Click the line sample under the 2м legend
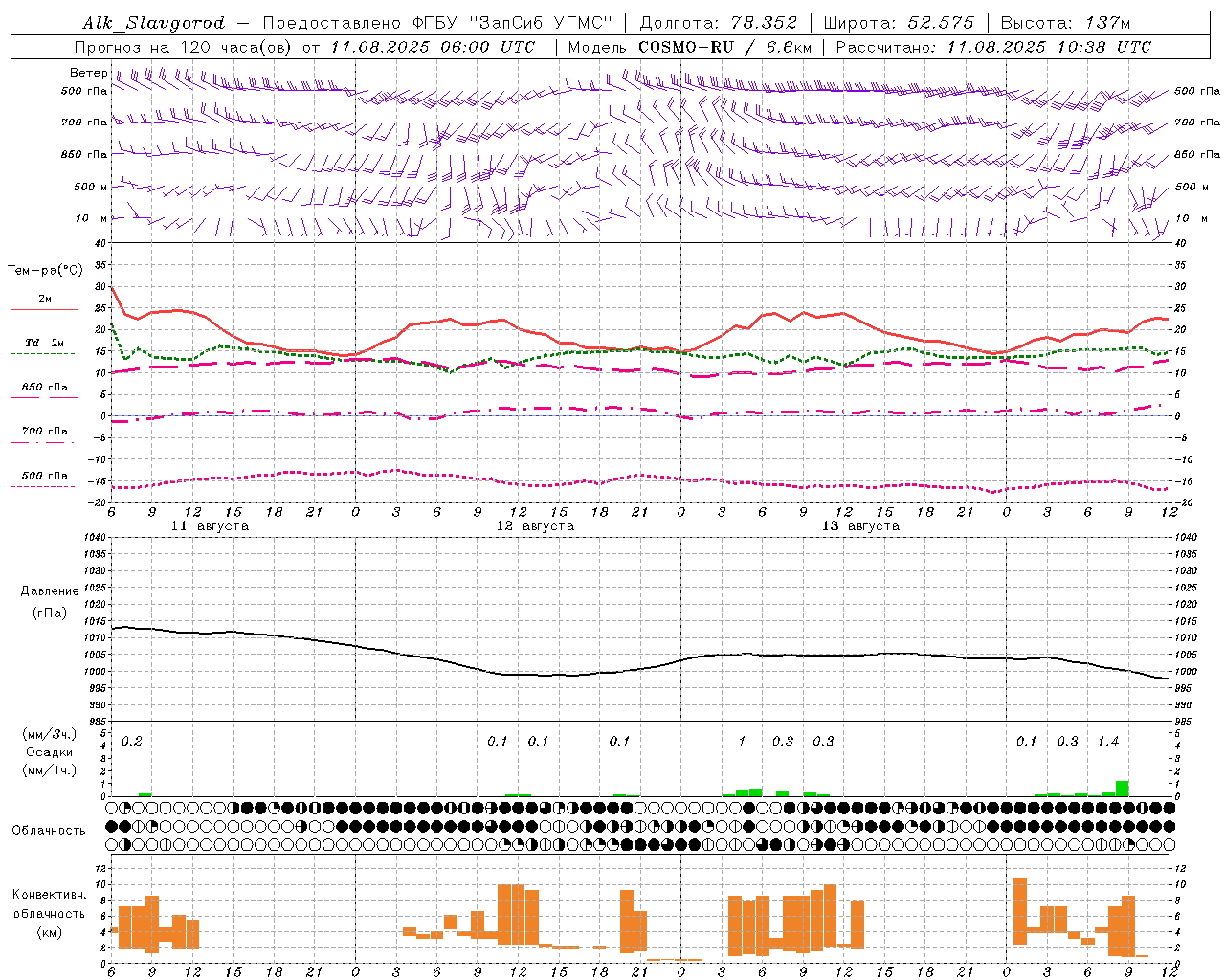This screenshot has width=1225, height=980. tap(44, 309)
